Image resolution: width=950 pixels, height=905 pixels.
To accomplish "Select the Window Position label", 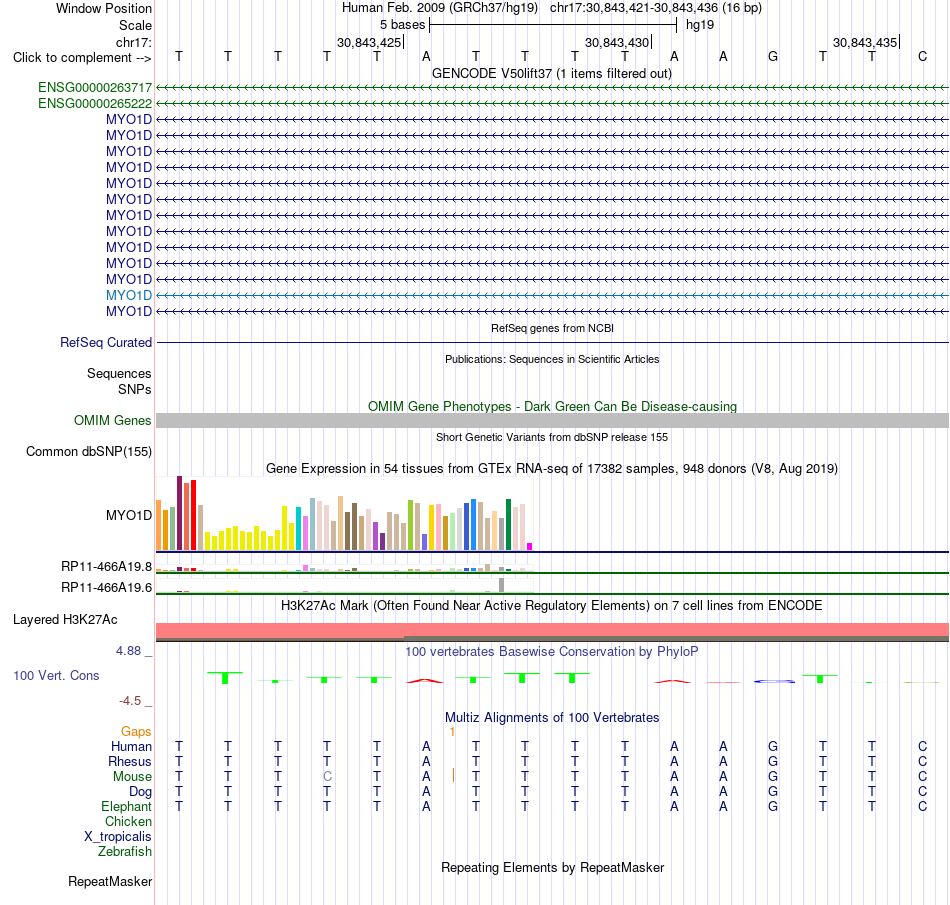I will [x=104, y=8].
